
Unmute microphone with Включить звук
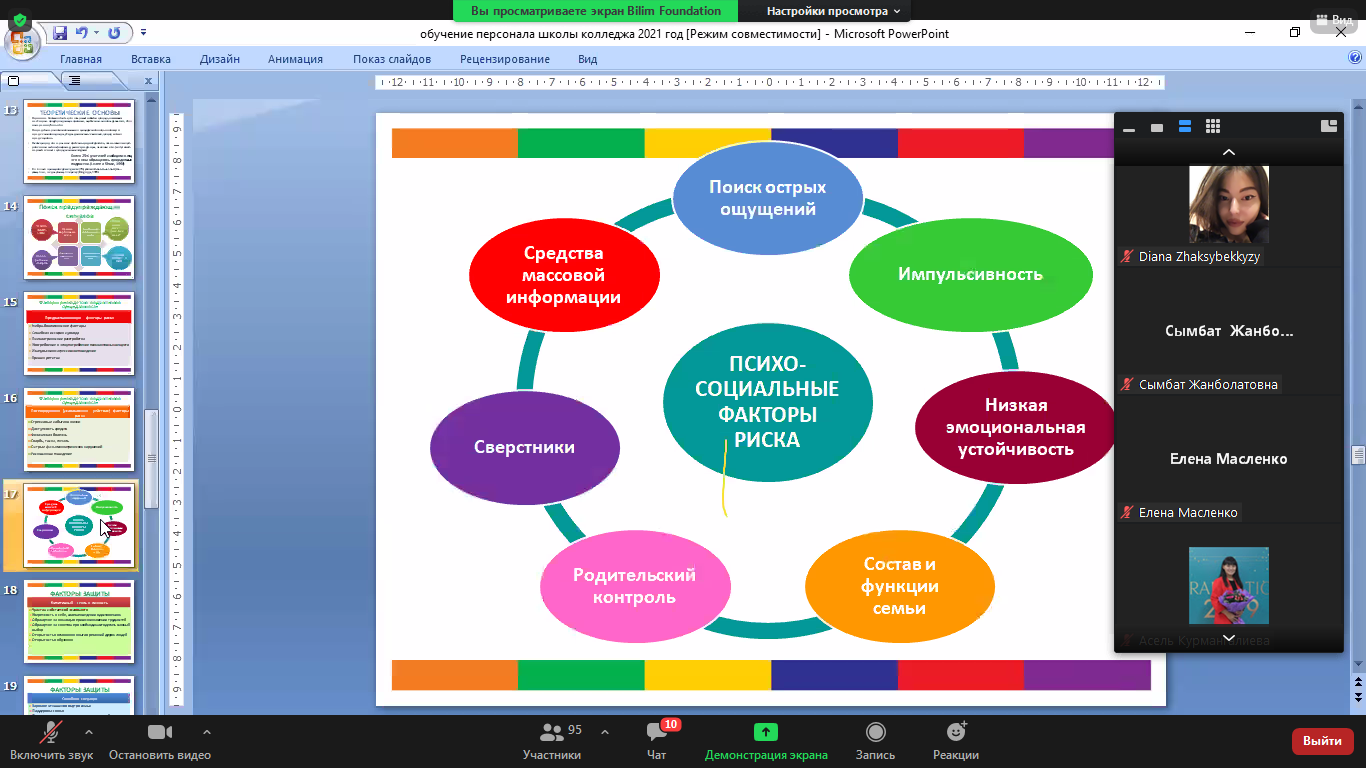coord(50,733)
